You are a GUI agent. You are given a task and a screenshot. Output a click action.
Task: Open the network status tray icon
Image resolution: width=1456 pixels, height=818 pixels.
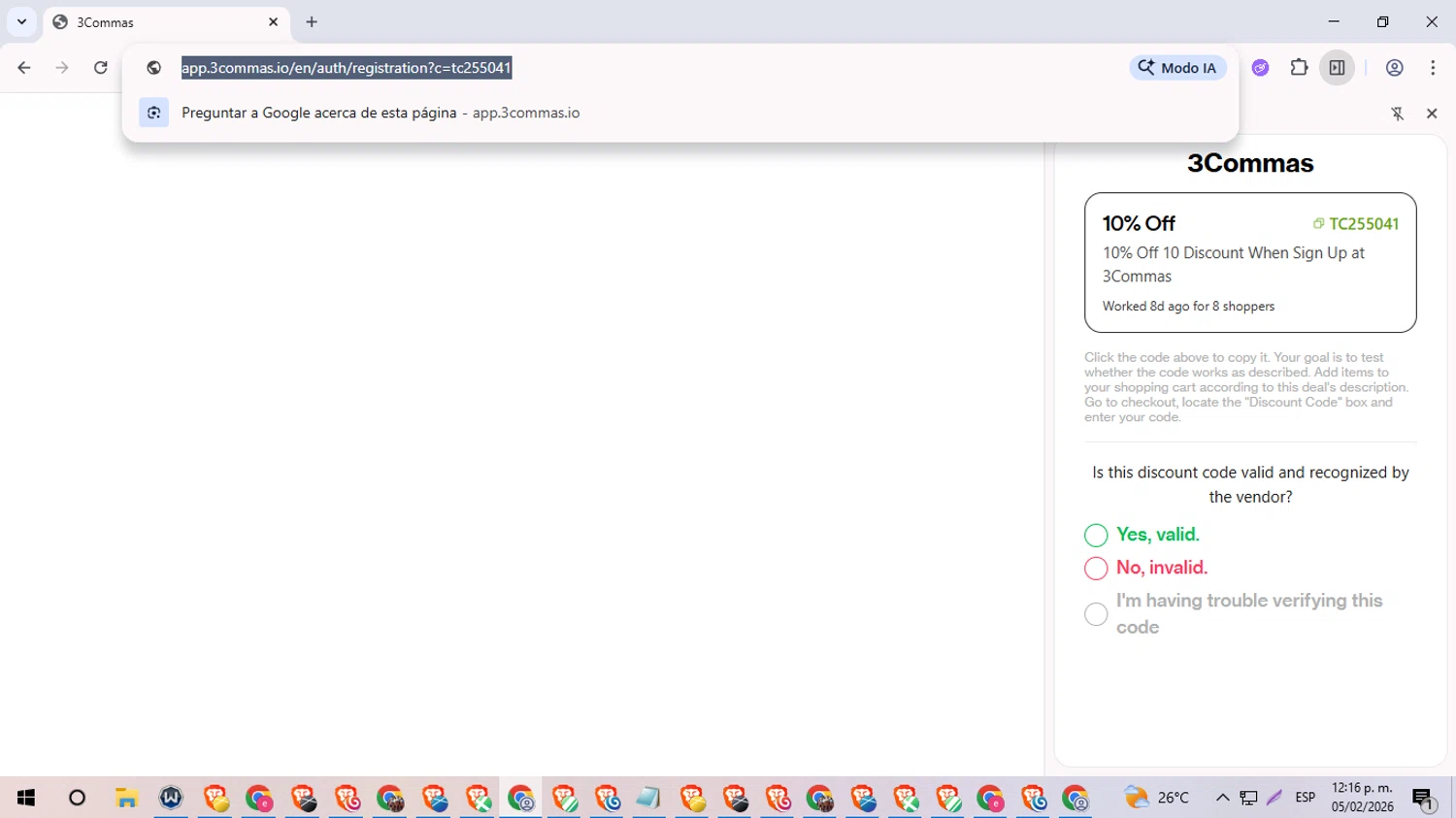(x=1249, y=798)
